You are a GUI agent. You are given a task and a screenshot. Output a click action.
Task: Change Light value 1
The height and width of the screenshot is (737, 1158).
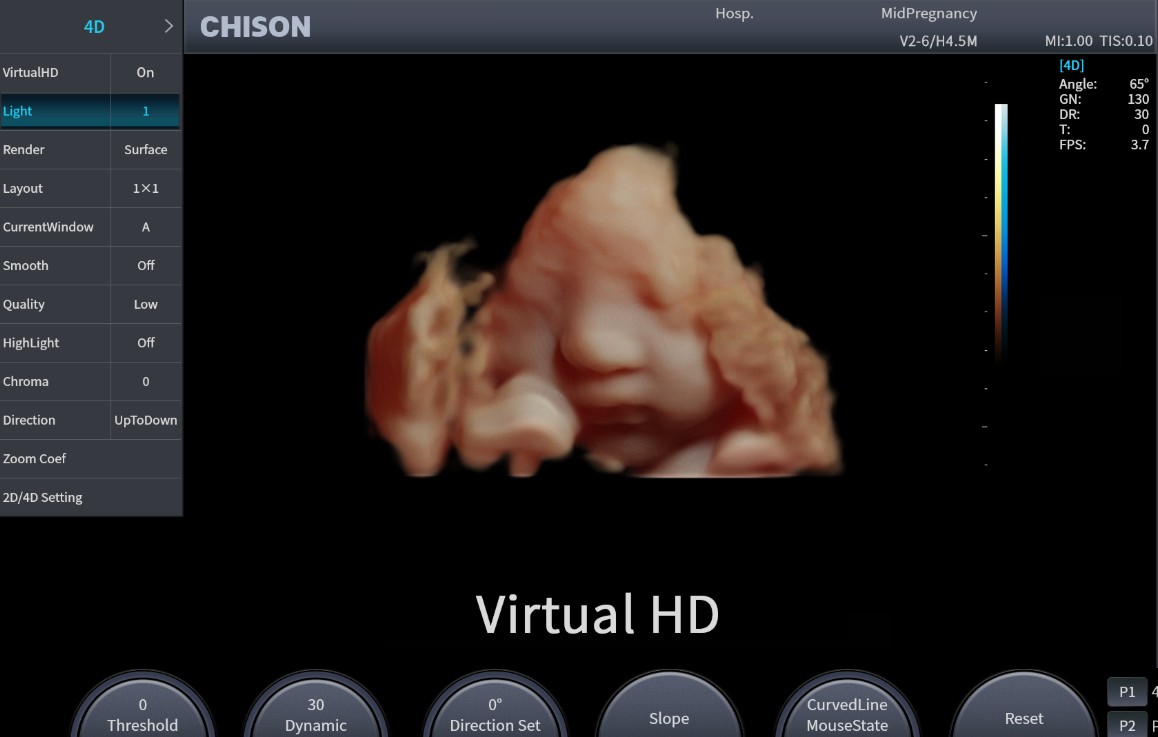coord(145,111)
